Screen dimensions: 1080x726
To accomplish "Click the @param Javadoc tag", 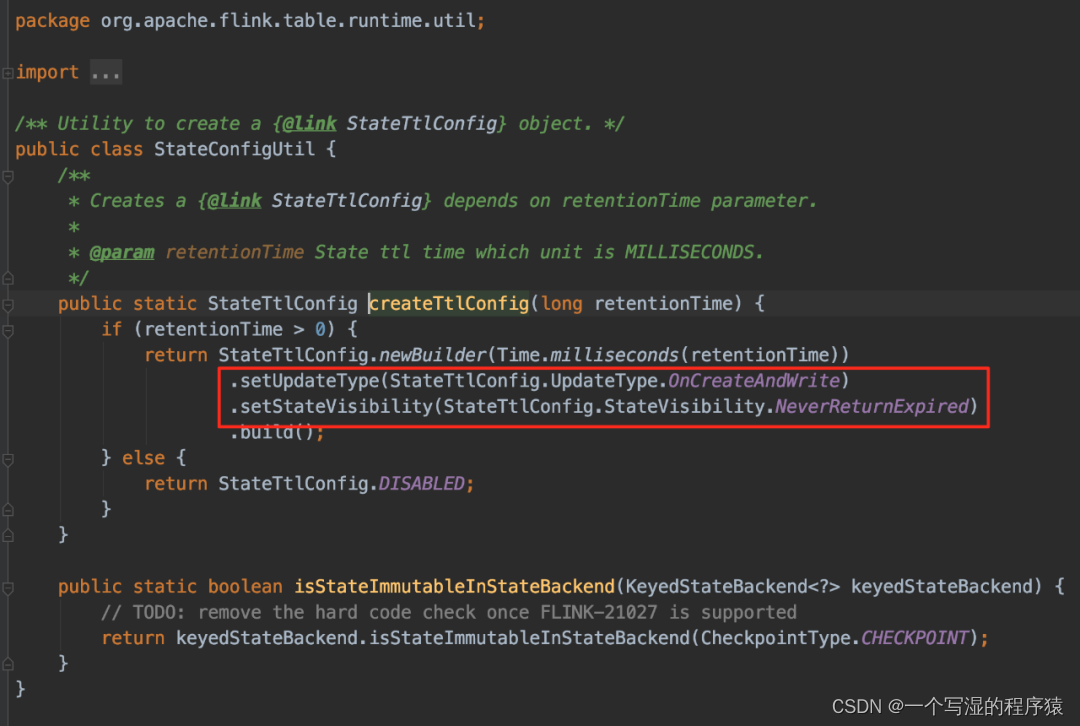I will 122,252.
